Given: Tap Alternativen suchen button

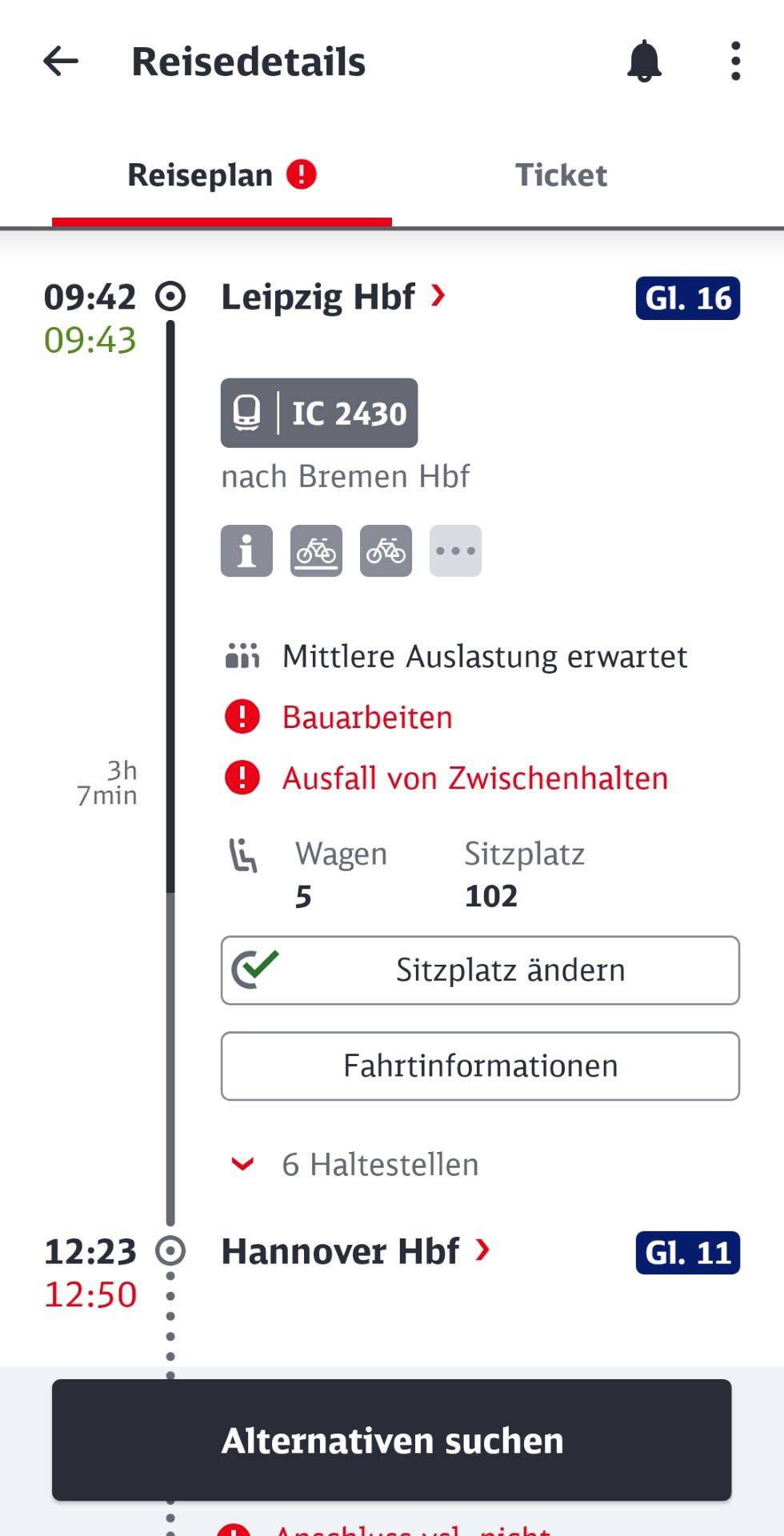Looking at the screenshot, I should coord(392,1440).
